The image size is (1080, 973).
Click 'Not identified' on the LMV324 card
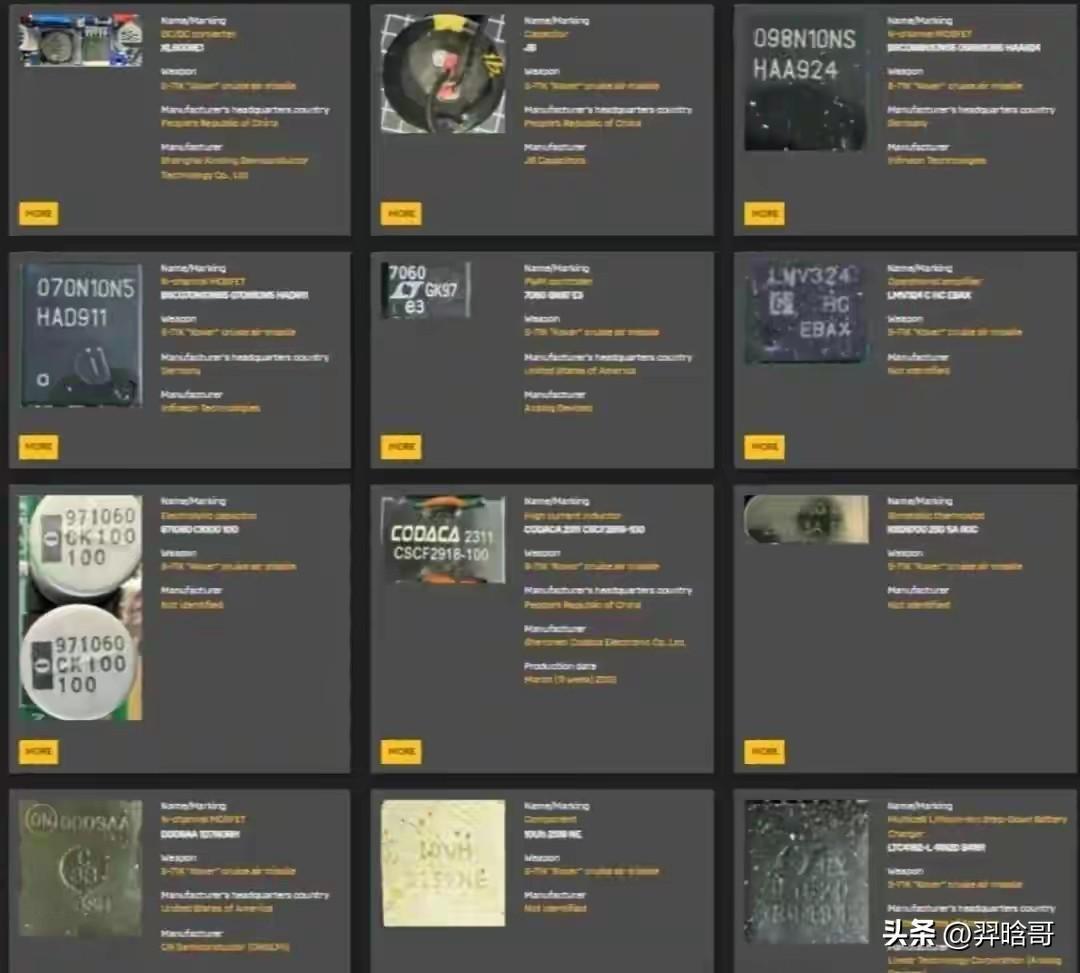click(918, 370)
